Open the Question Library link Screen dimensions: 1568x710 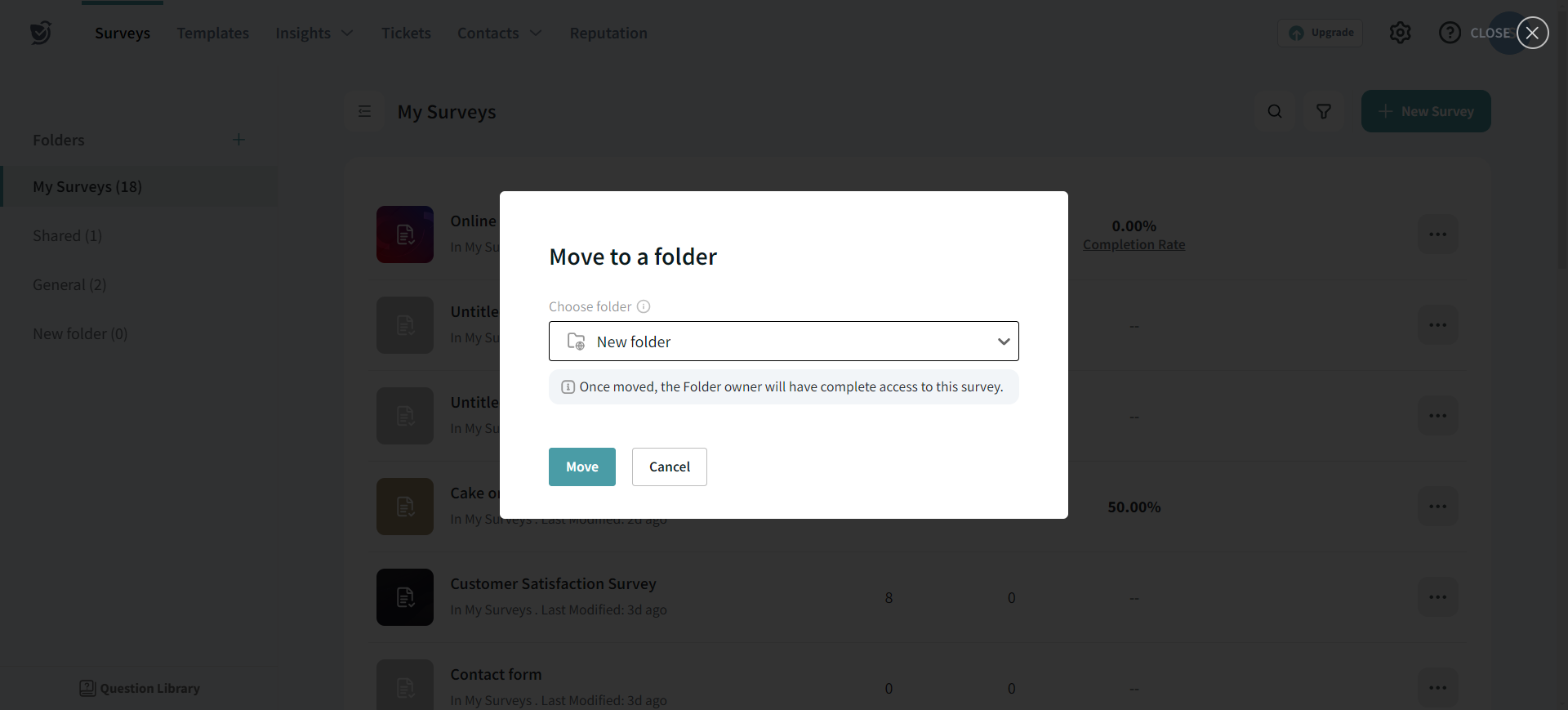click(140, 689)
